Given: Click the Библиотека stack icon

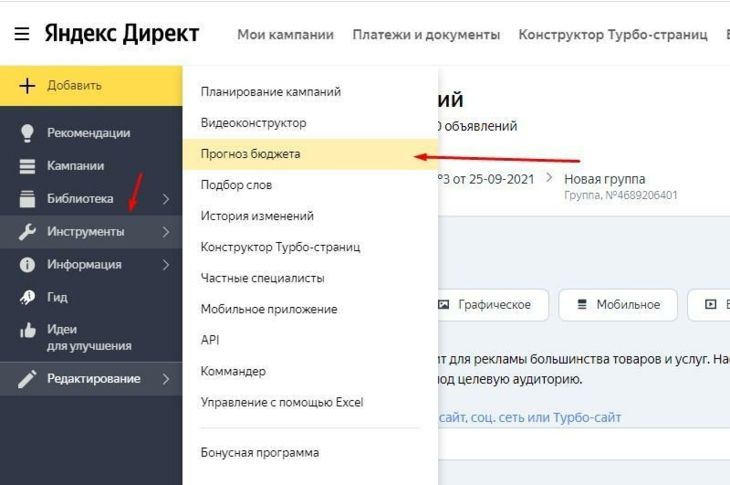Looking at the screenshot, I should [x=27, y=199].
